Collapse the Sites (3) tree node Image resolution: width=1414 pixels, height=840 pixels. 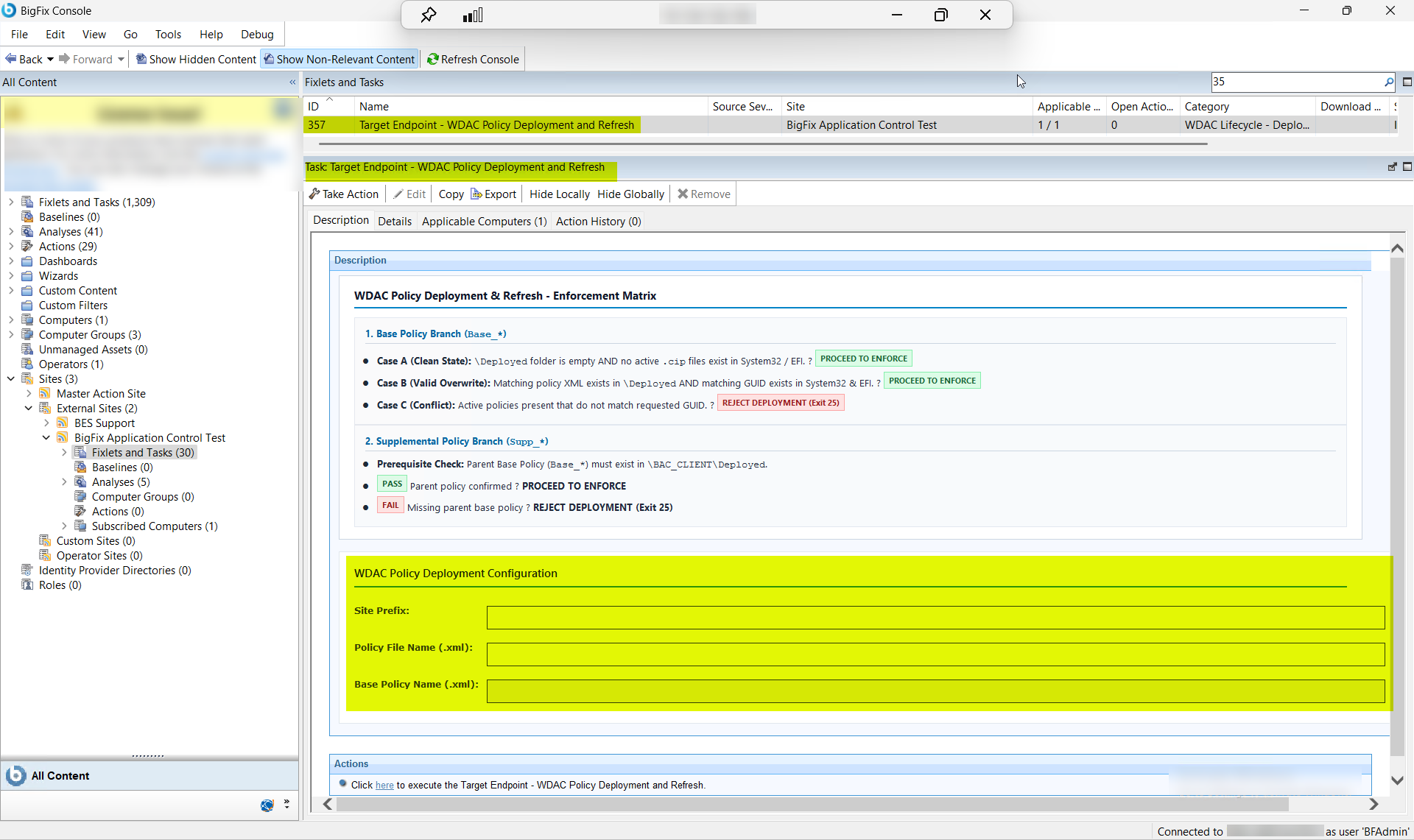pos(11,379)
